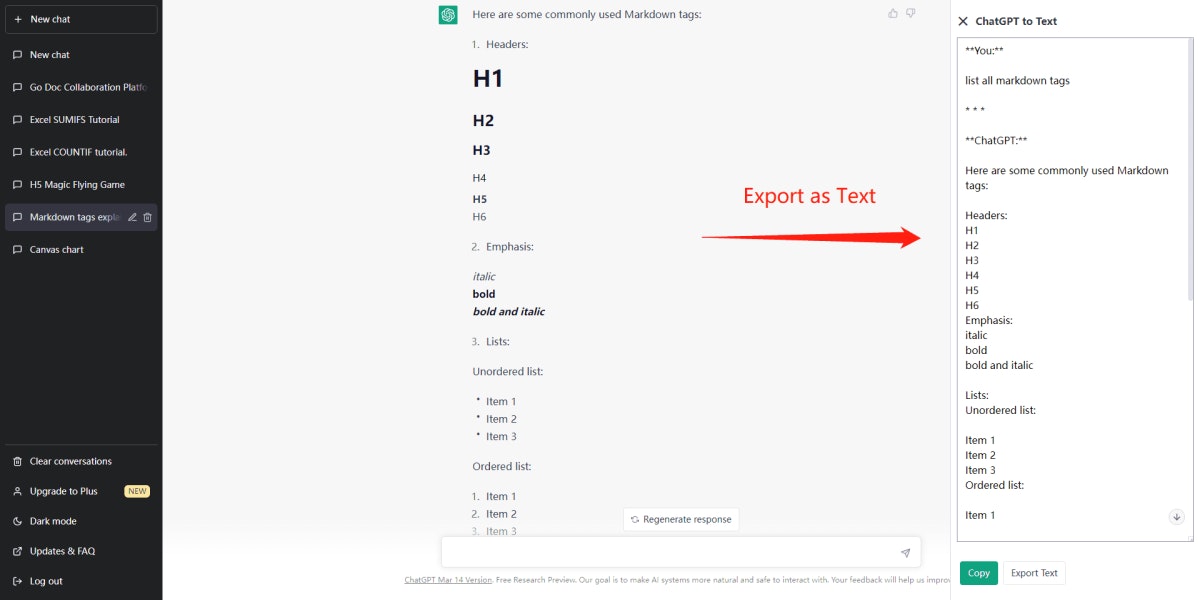Image resolution: width=1200 pixels, height=600 pixels.
Task: Click the Export Text button
Action: coord(1034,573)
